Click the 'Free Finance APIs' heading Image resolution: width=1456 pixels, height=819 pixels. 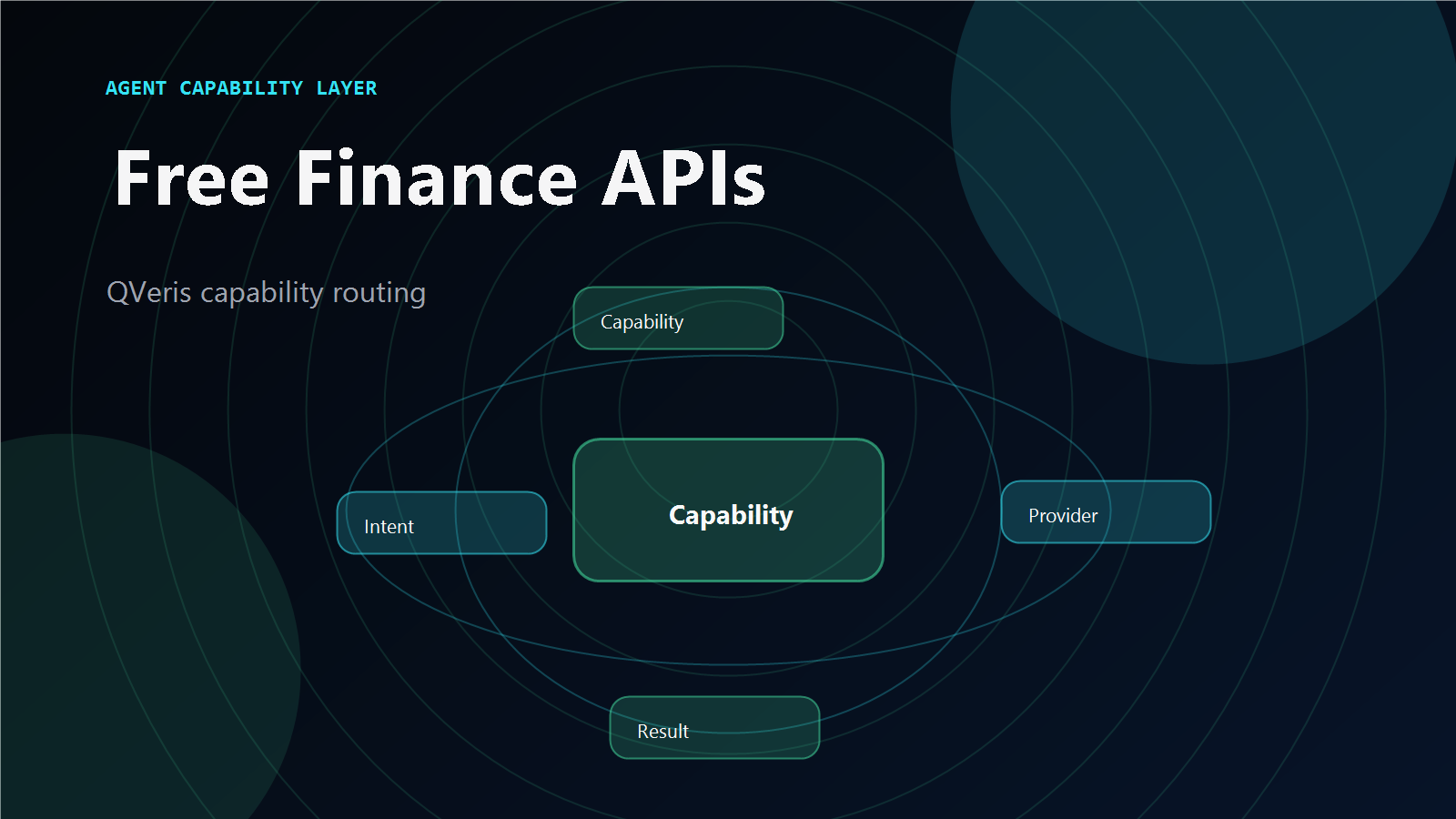pyautogui.click(x=440, y=178)
